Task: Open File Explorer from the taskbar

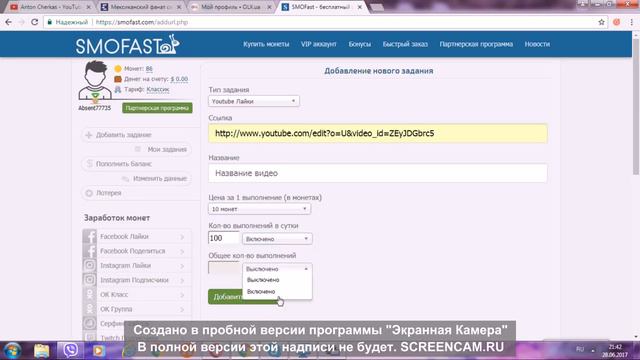Action: [41, 350]
